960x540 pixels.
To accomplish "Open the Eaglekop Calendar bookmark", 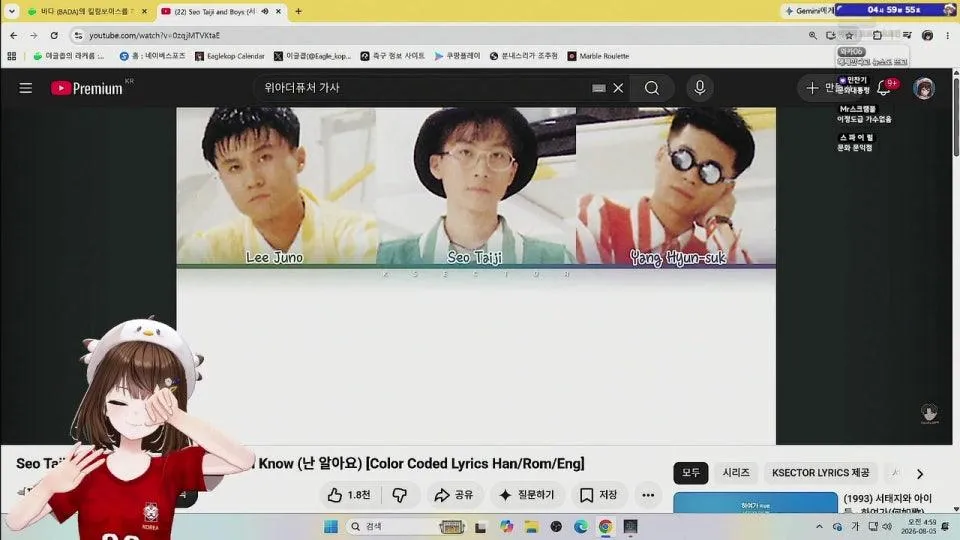I will 230,56.
